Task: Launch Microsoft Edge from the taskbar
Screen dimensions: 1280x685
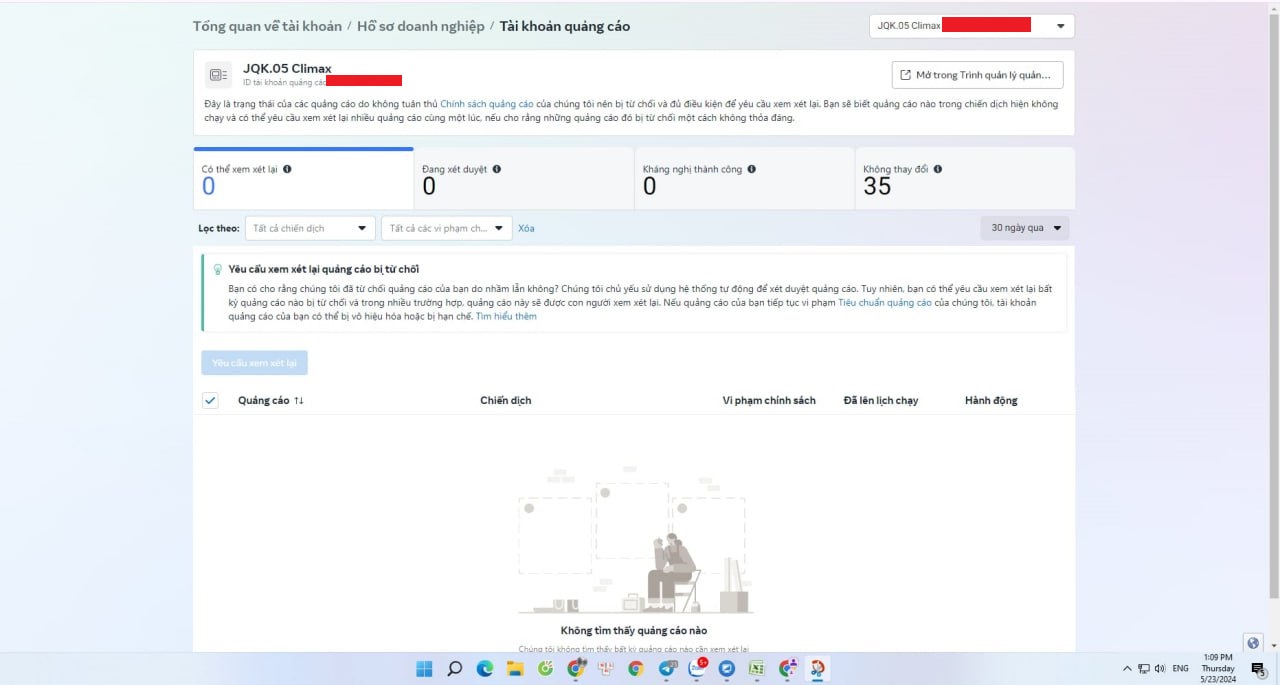Action: click(x=485, y=668)
